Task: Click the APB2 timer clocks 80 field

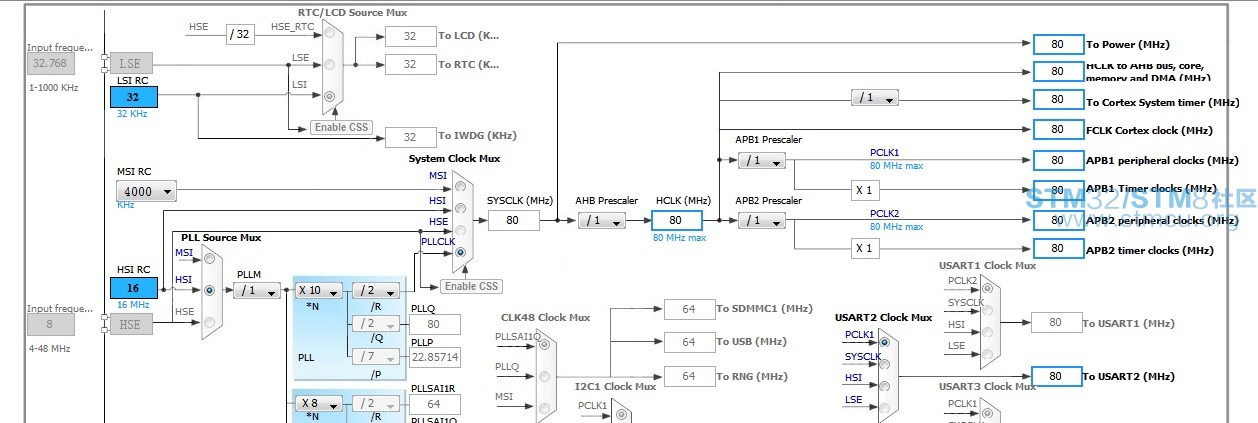Action: 1058,248
